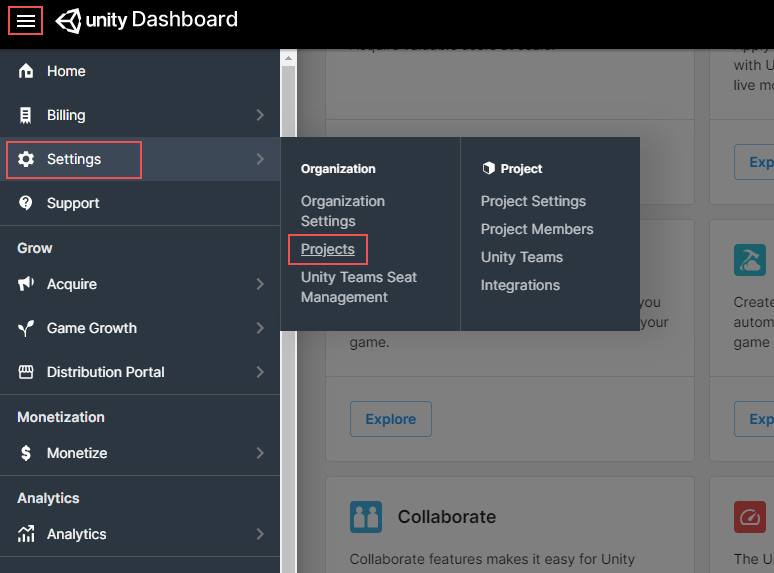Screen dimensions: 774x573
Task: Click the Organization submenu header
Action: tap(338, 169)
